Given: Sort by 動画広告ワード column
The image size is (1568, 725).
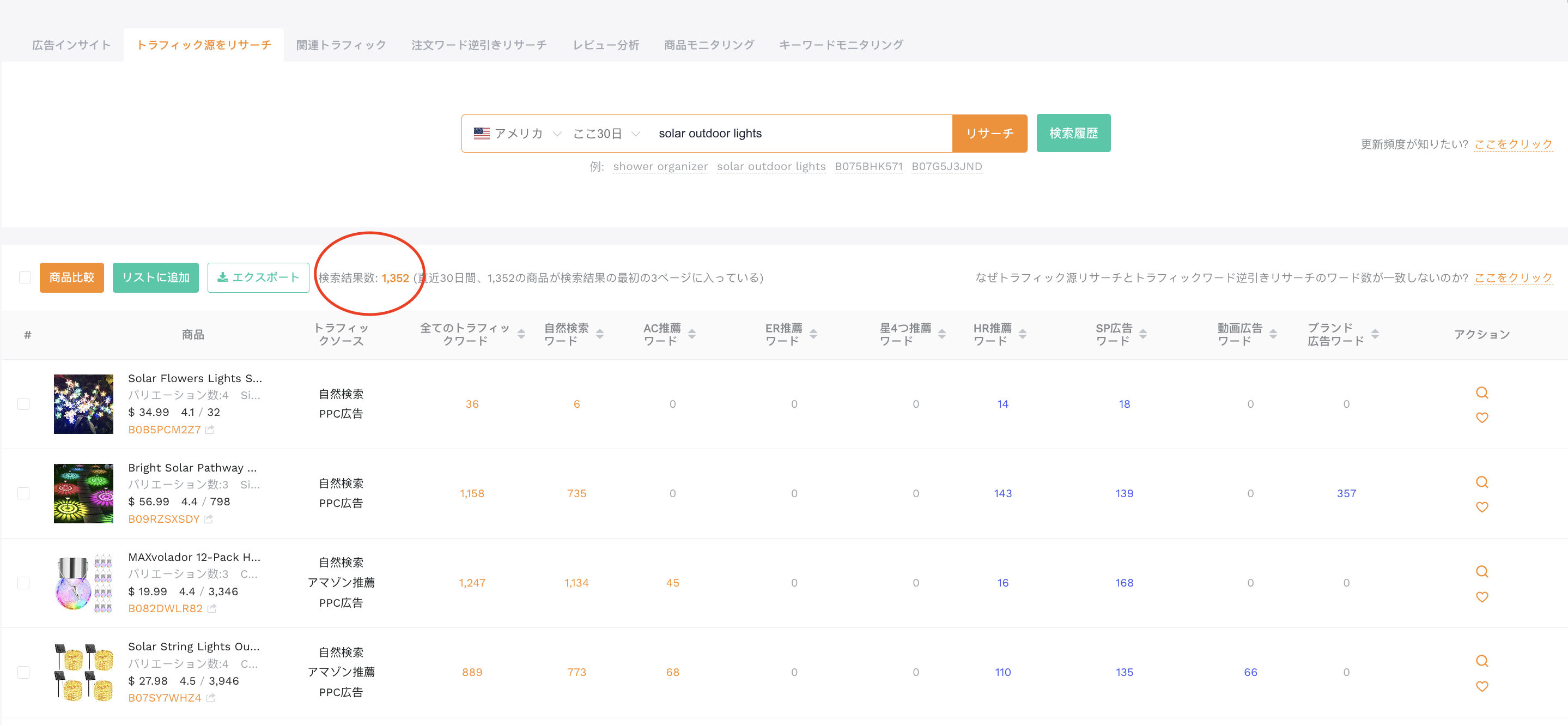Looking at the screenshot, I should (1273, 334).
